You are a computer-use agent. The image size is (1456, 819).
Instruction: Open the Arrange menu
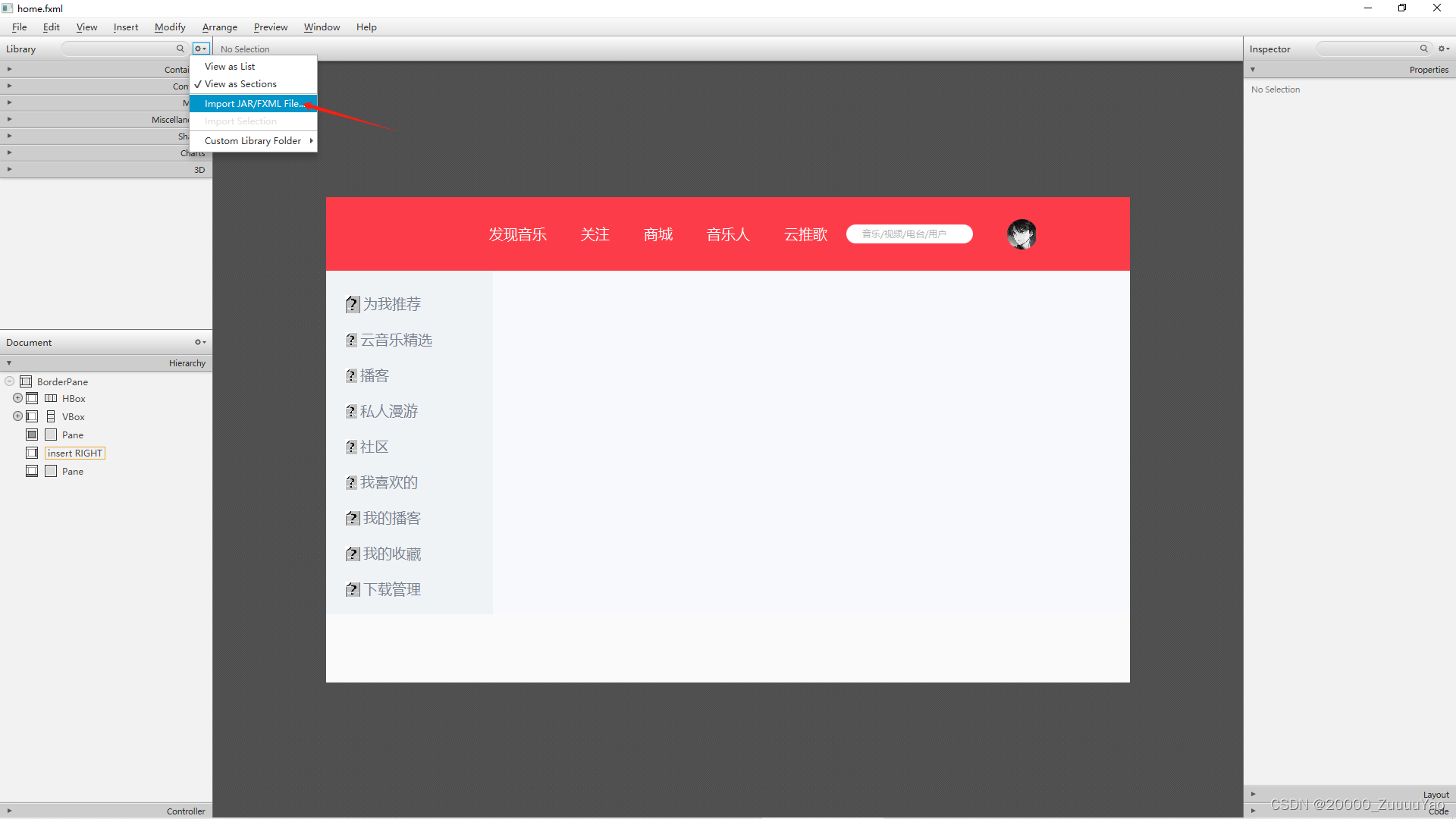coord(219,27)
